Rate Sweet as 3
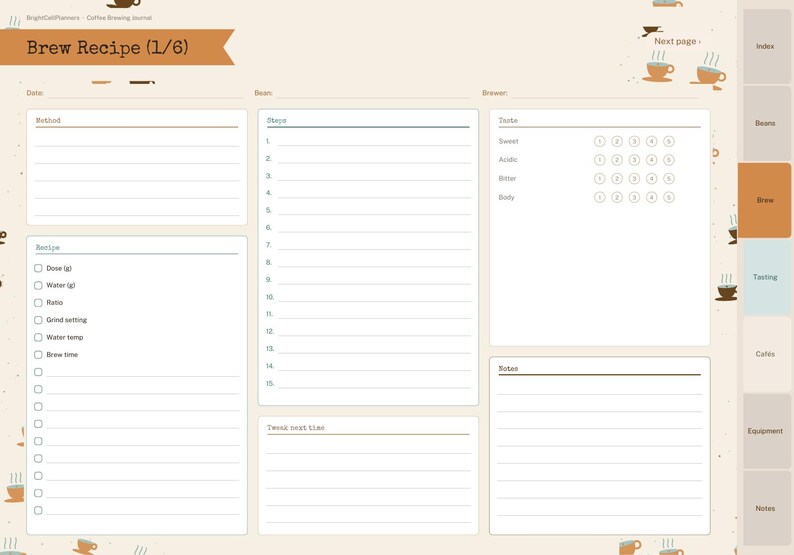The image size is (794, 555). coord(634,141)
